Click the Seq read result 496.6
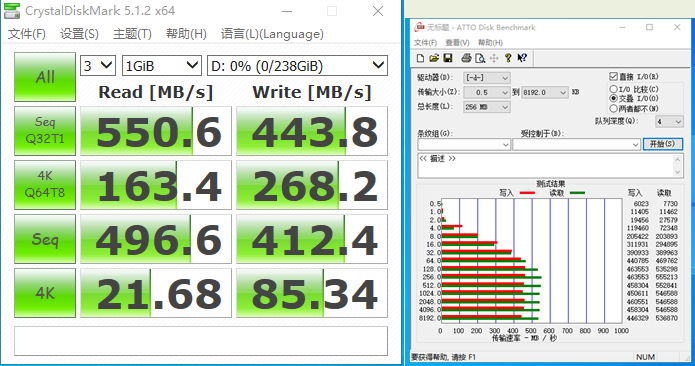The width and height of the screenshot is (695, 366). (x=156, y=239)
